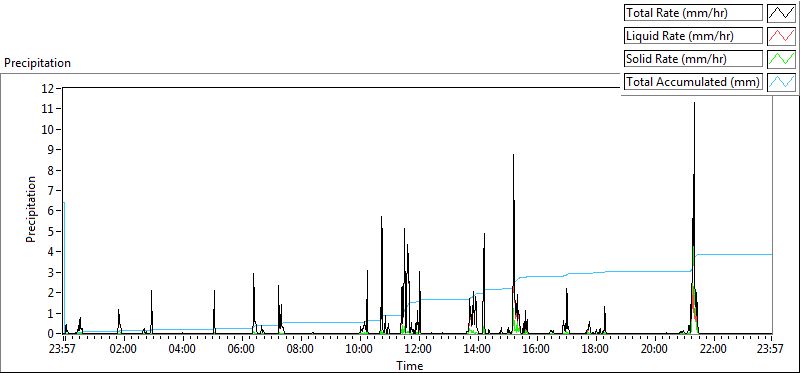Screen dimensions: 800x373
Task: Click the 23:57 start time axis label
Action: [64, 350]
